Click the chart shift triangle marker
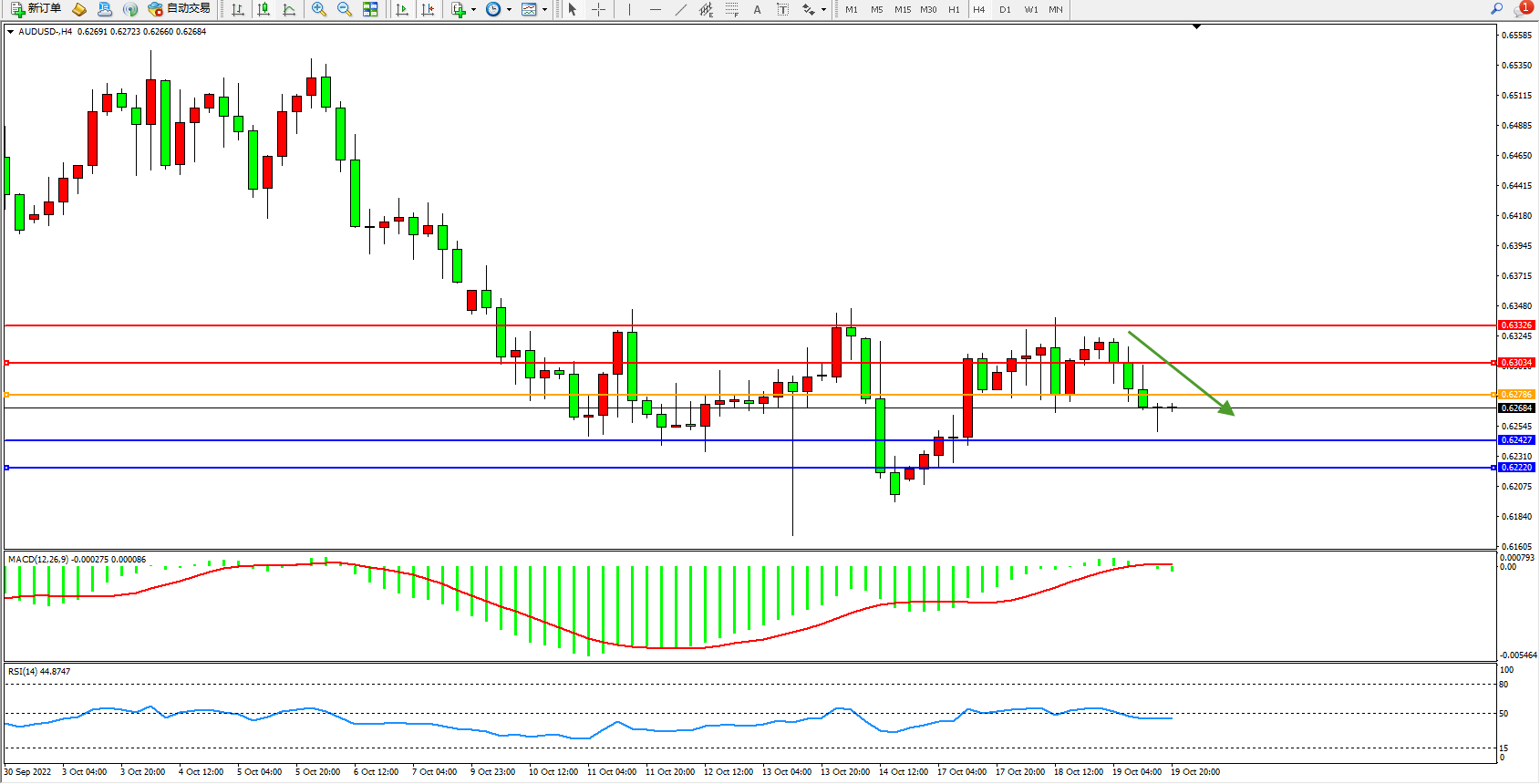This screenshot has height=784, width=1540. coord(1197,27)
